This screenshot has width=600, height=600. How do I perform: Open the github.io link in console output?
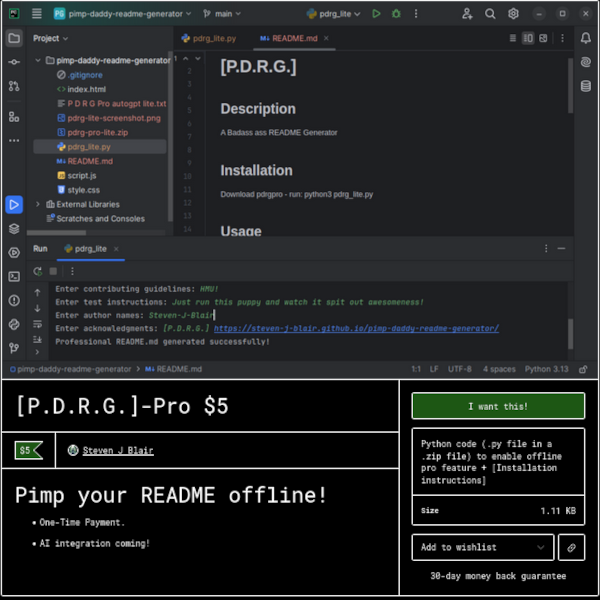point(356,328)
